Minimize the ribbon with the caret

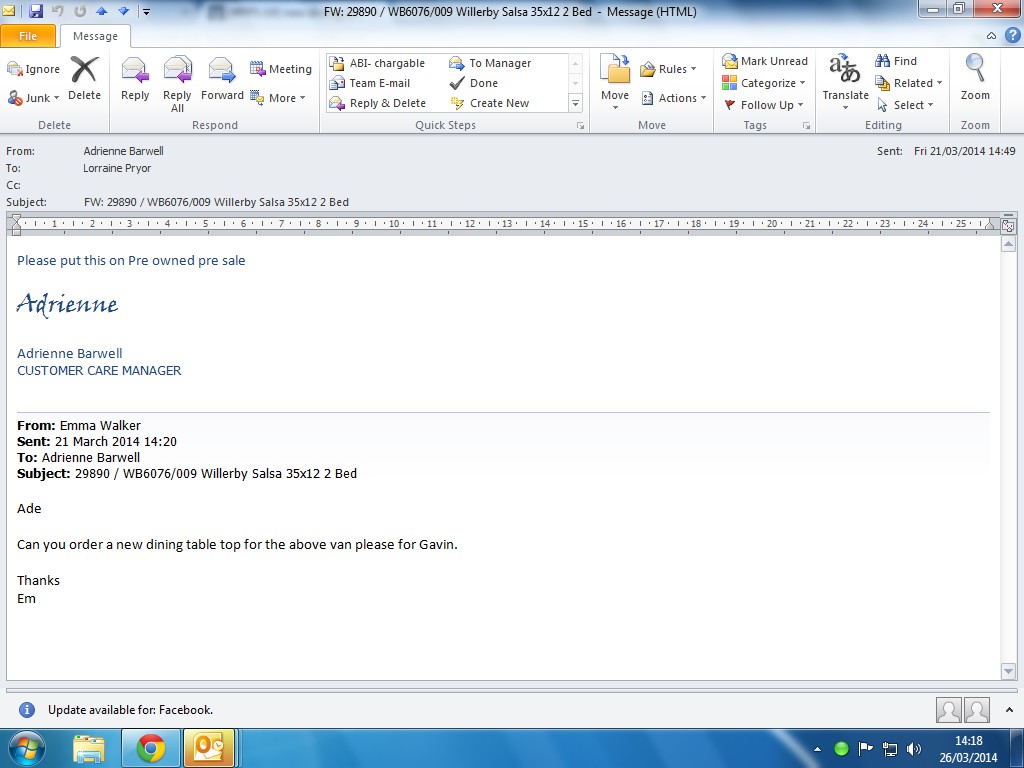[991, 36]
